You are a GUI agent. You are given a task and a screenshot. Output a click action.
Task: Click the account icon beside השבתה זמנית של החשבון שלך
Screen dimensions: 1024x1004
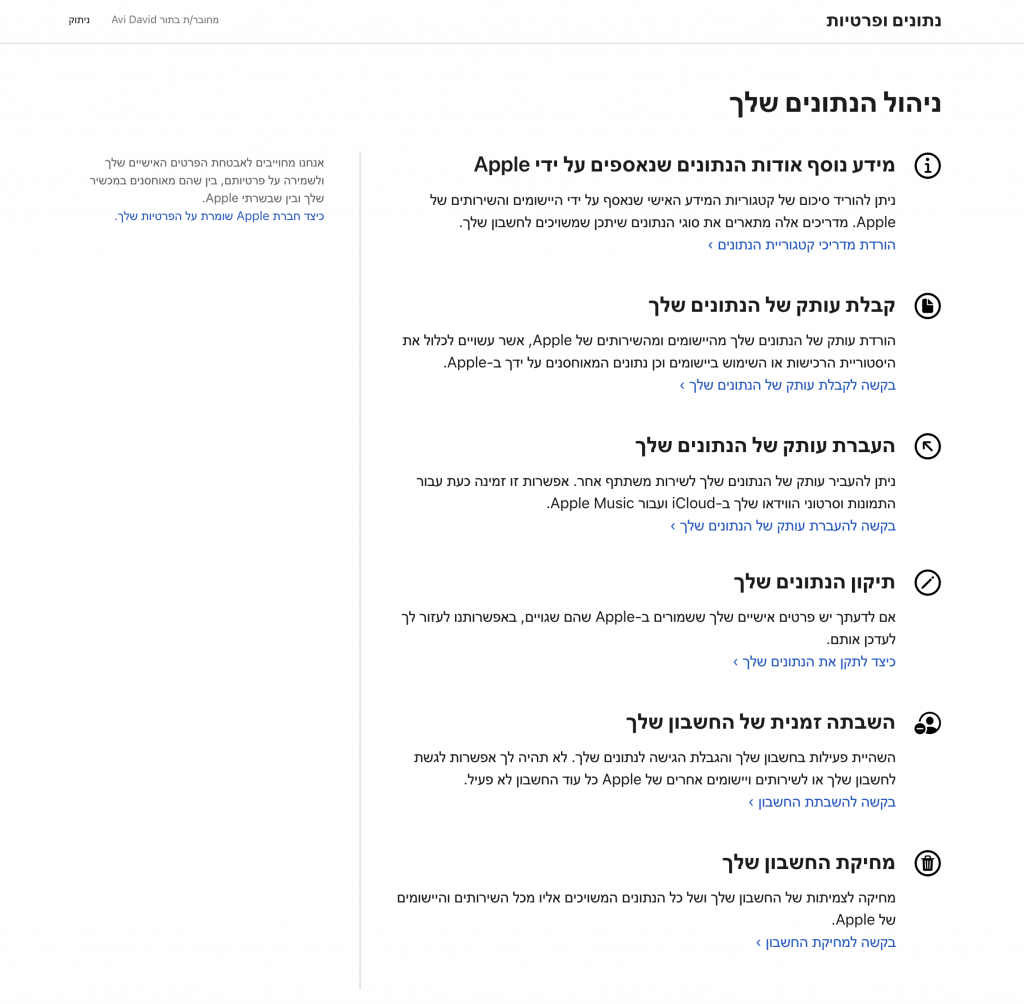tap(927, 723)
